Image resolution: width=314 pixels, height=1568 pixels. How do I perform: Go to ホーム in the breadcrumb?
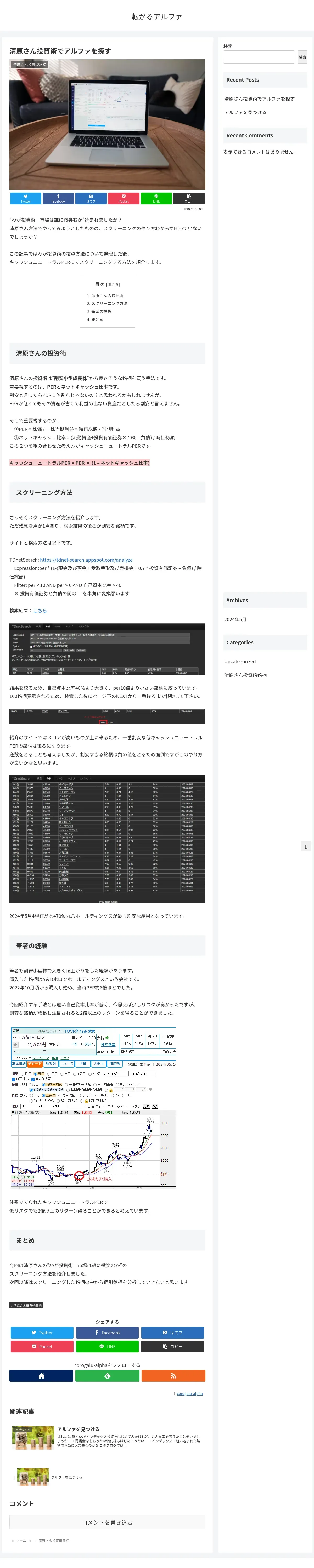coord(21,1540)
